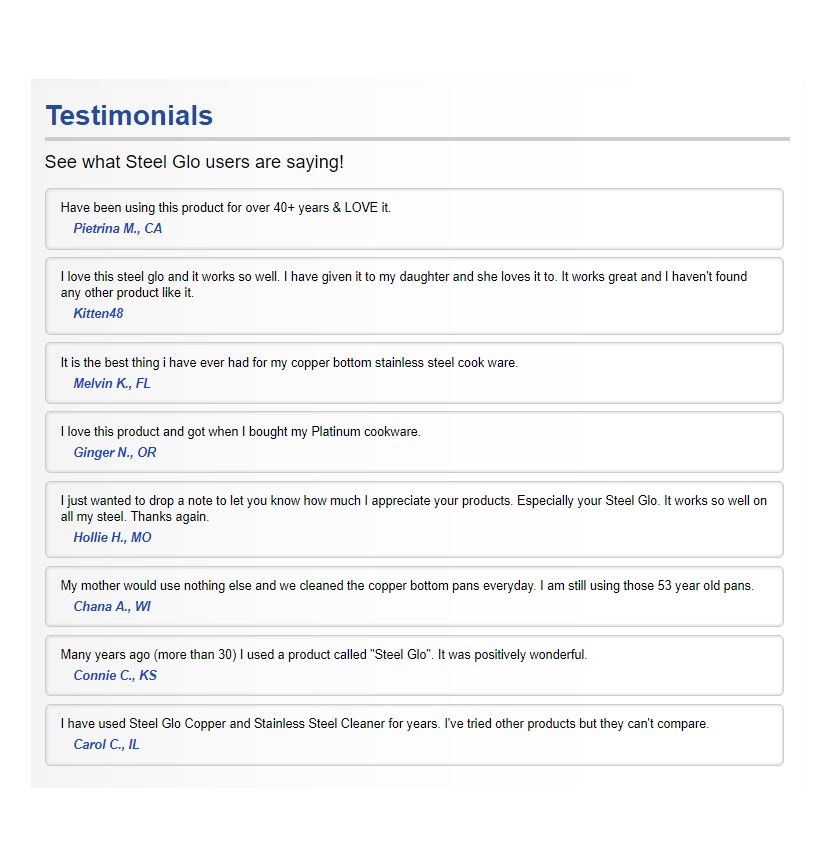Image resolution: width=817 pixels, height=842 pixels.
Task: Click the Carol C., IL author name
Action: (x=106, y=744)
